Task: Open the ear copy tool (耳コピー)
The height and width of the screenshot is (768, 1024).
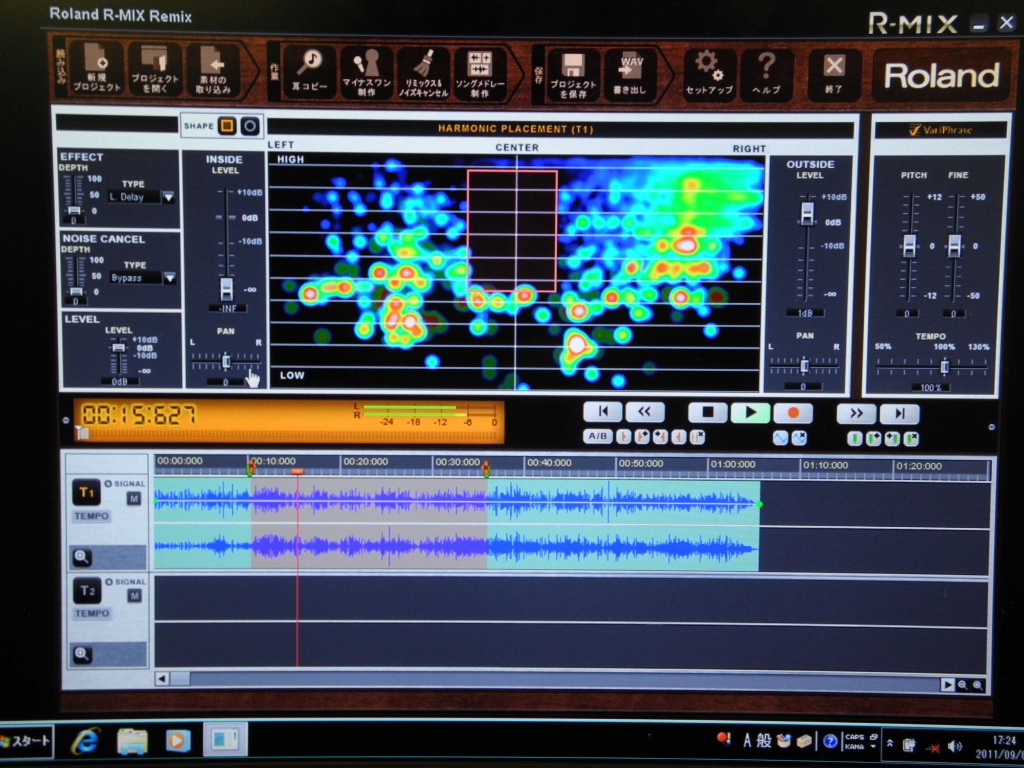Action: click(309, 72)
